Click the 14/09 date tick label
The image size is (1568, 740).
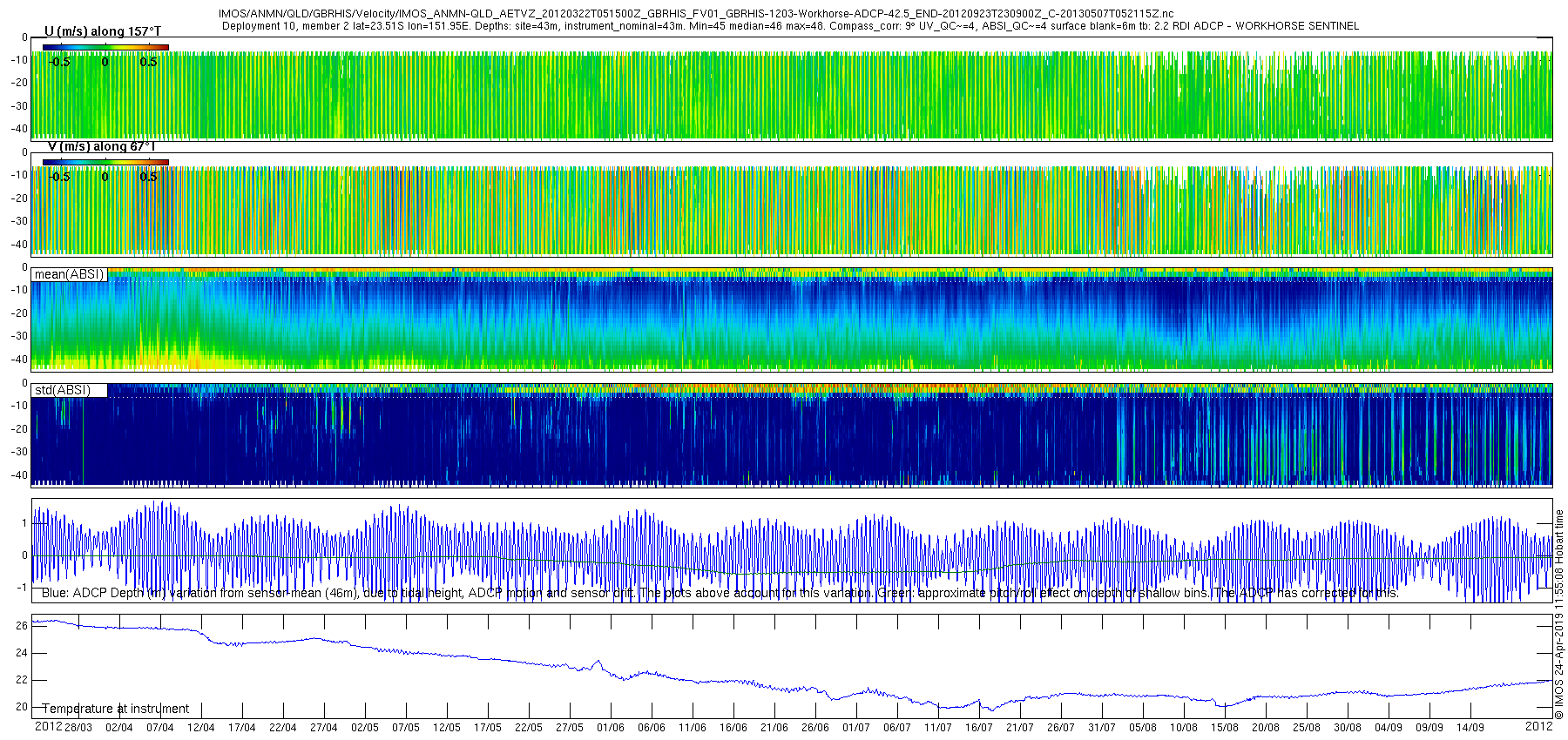(x=1470, y=728)
